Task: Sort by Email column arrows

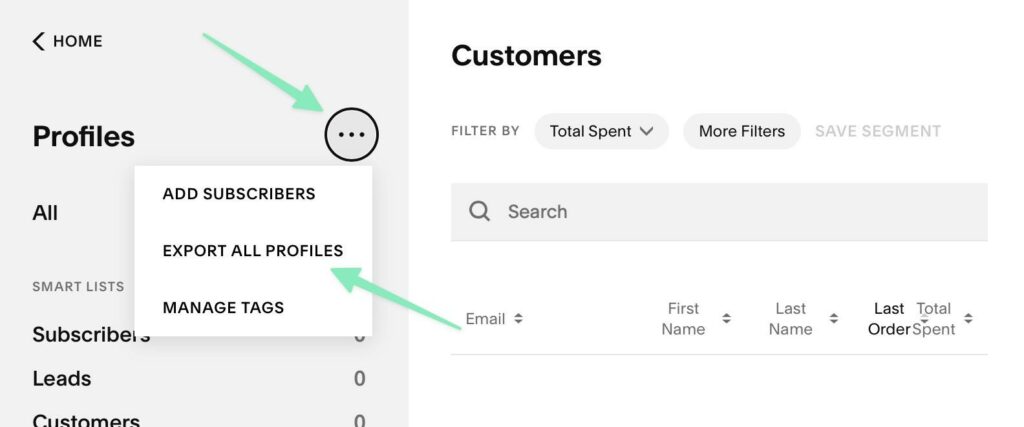Action: click(x=518, y=319)
